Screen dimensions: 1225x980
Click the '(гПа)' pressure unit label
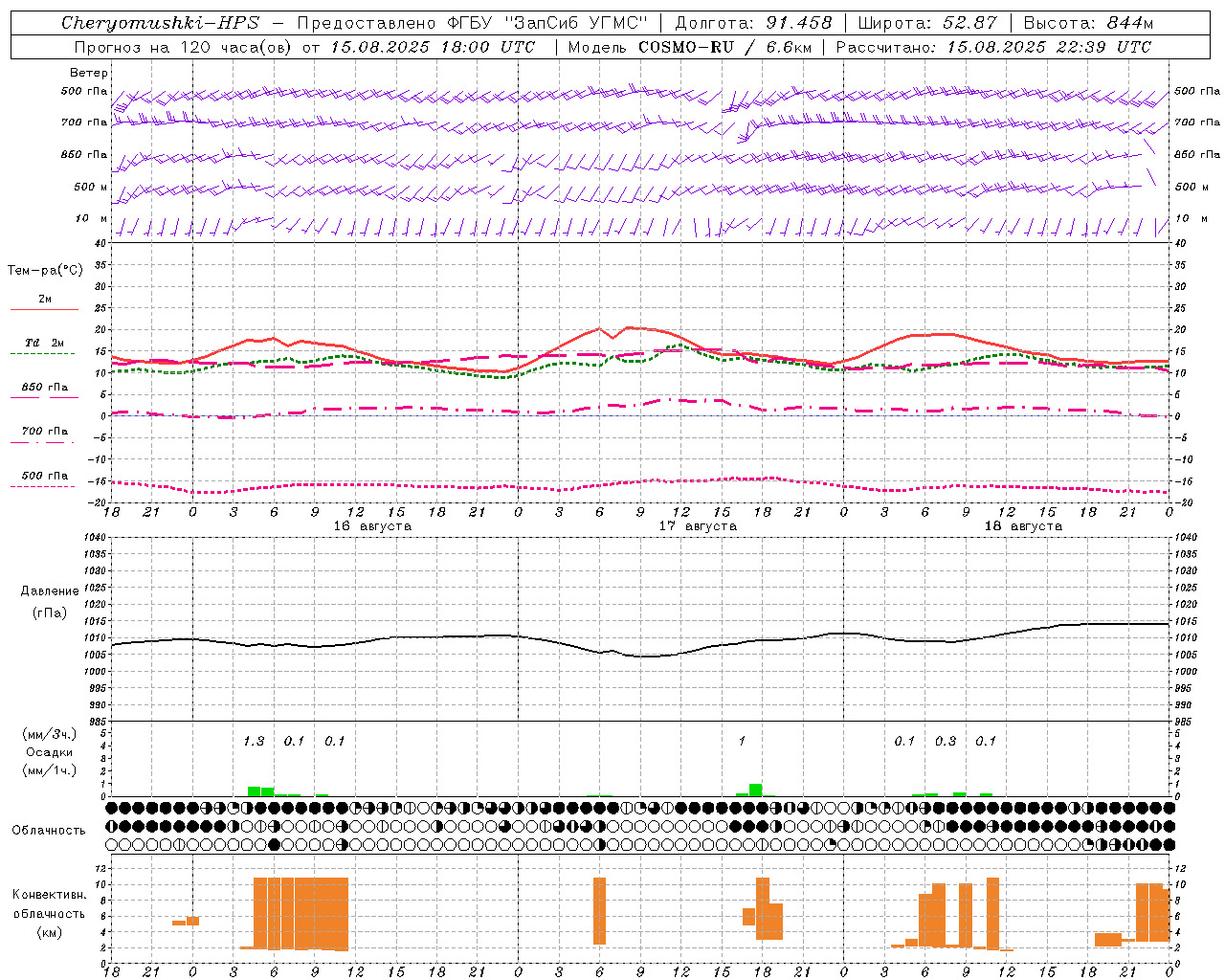48,612
